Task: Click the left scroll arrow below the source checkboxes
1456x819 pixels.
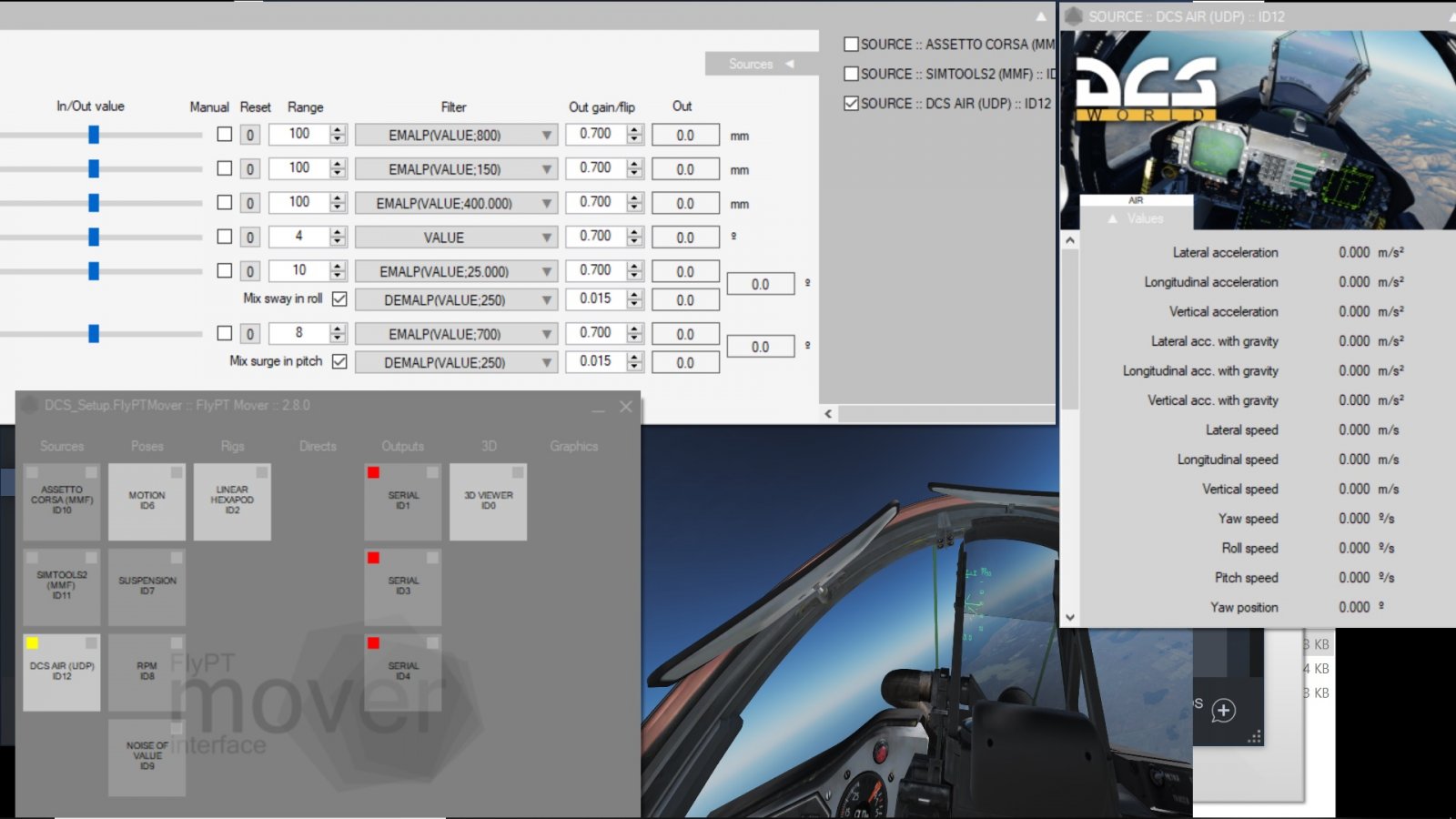Action: (828, 414)
